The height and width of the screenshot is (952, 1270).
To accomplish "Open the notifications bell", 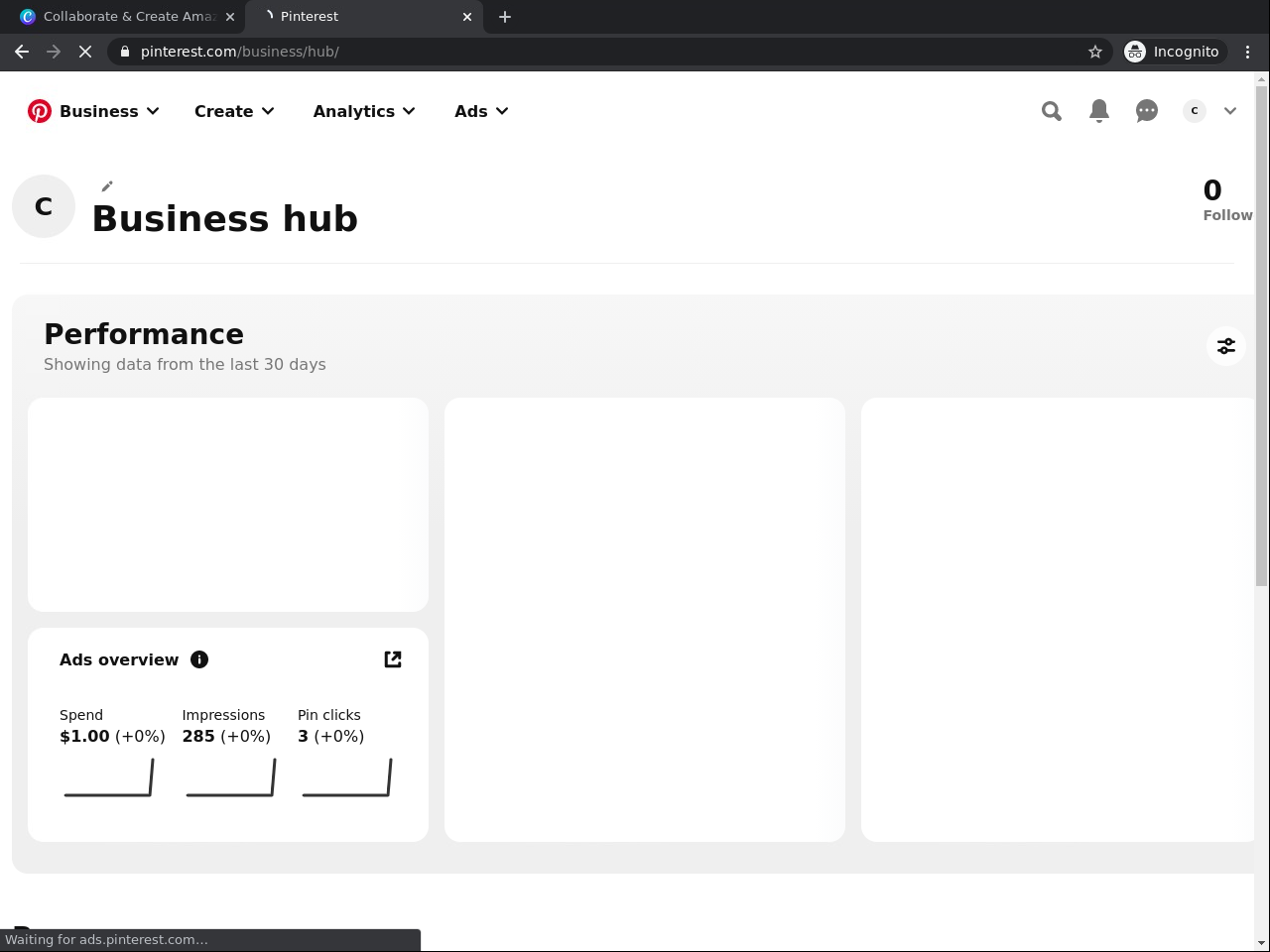I will [x=1099, y=111].
